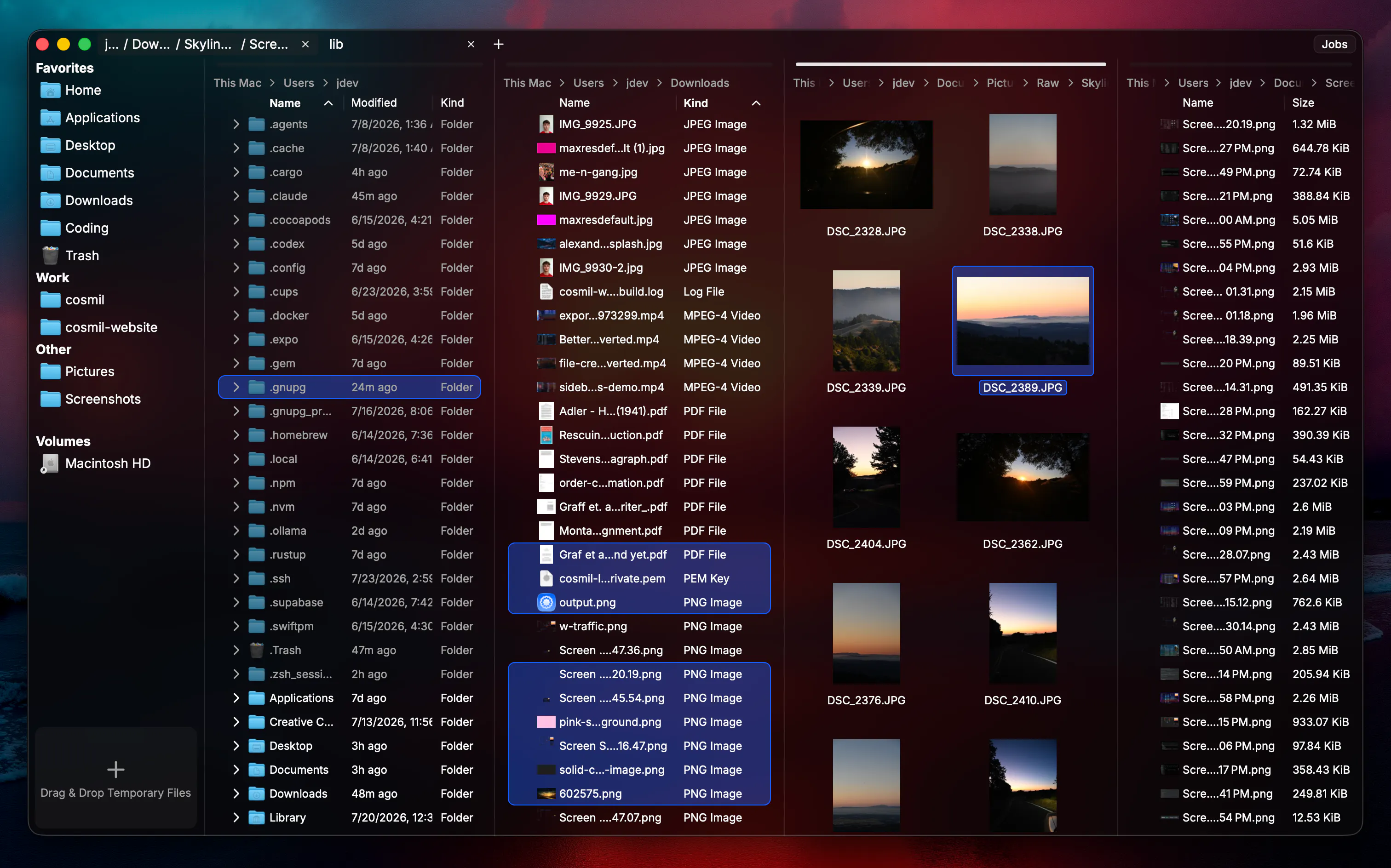This screenshot has width=1391, height=868.
Task: Select DSC_2410.JPG thumbnail
Action: click(x=1022, y=633)
